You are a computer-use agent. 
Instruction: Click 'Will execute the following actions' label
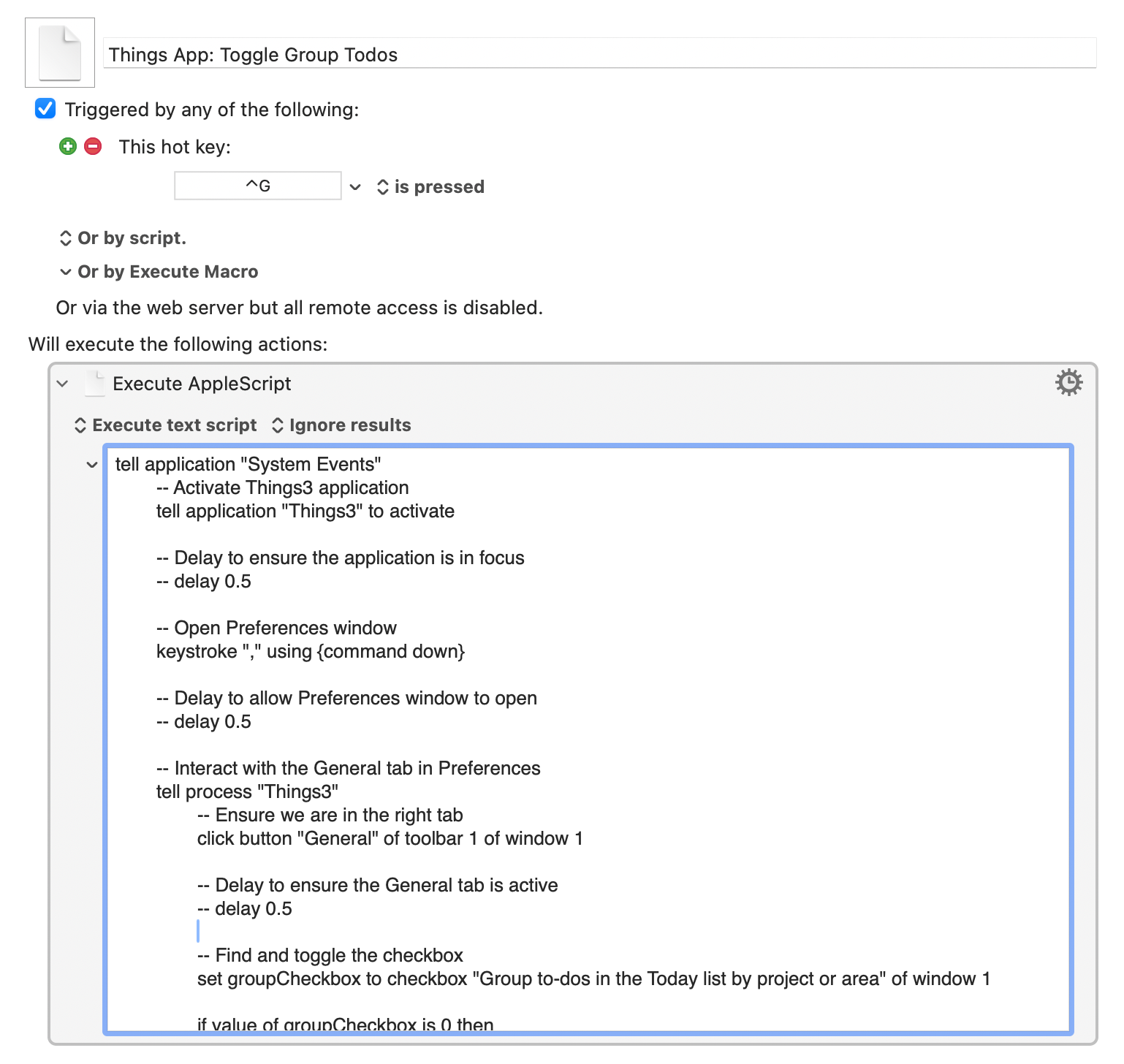[x=178, y=343]
